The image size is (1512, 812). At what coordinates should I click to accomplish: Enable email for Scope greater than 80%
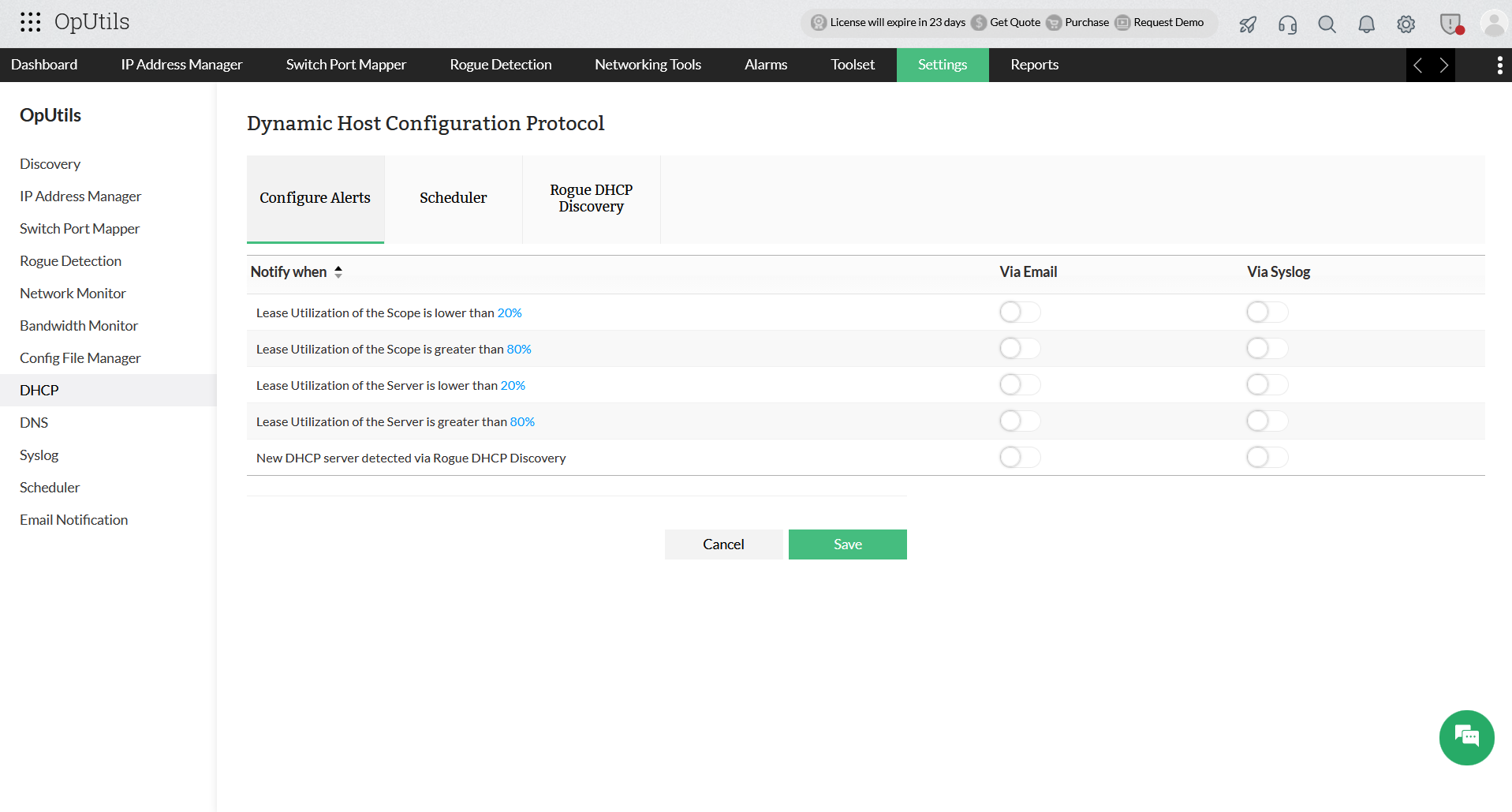[1020, 349]
